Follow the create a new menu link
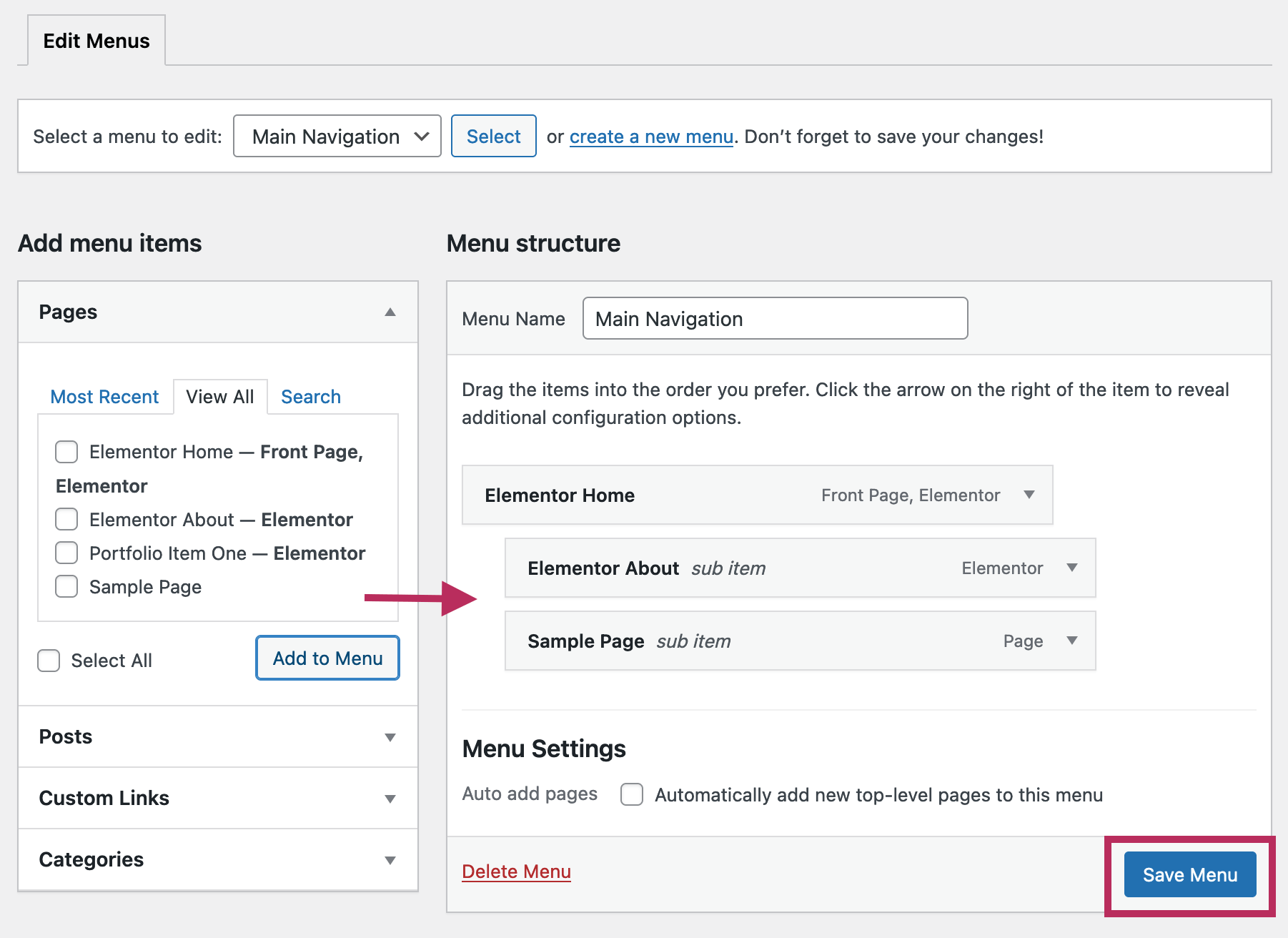 tap(651, 137)
